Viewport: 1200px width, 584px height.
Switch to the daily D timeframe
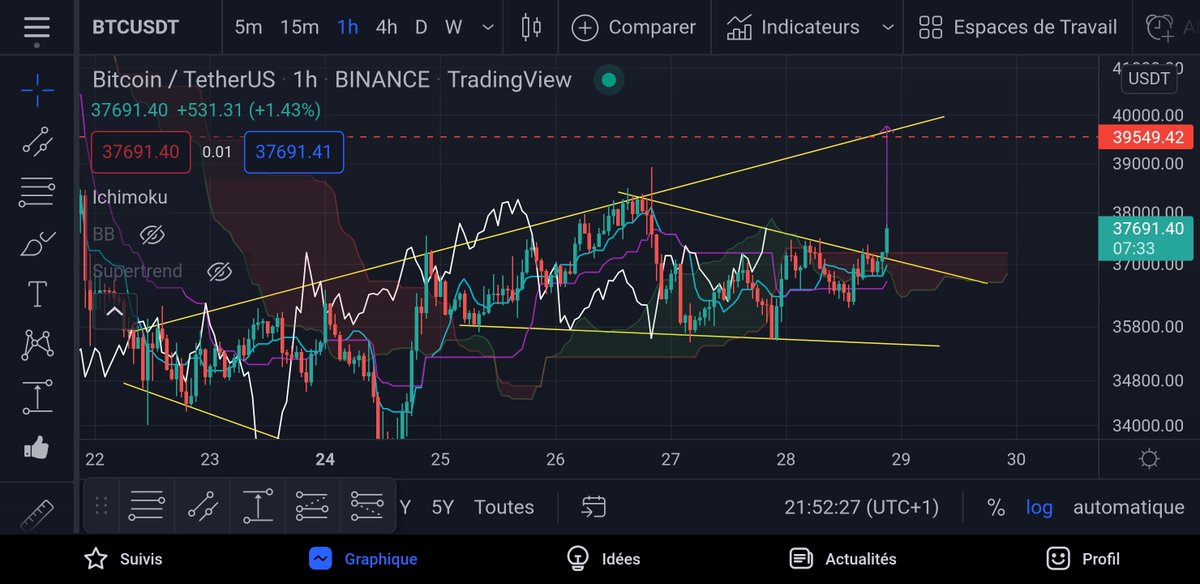(421, 27)
